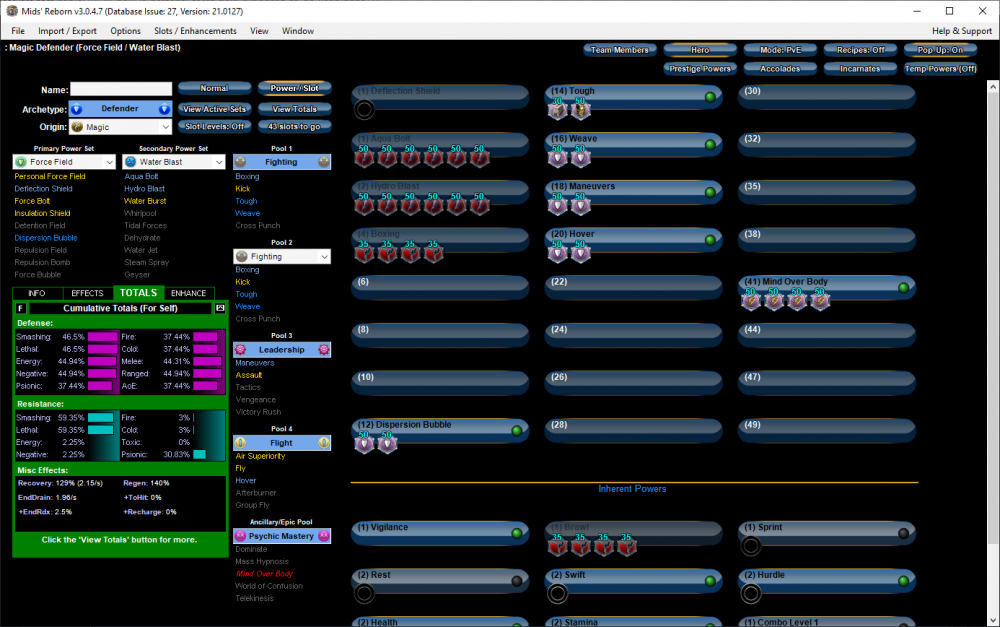
Task: Click the first enhancement icon under Aqua Bolt
Action: 365,156
